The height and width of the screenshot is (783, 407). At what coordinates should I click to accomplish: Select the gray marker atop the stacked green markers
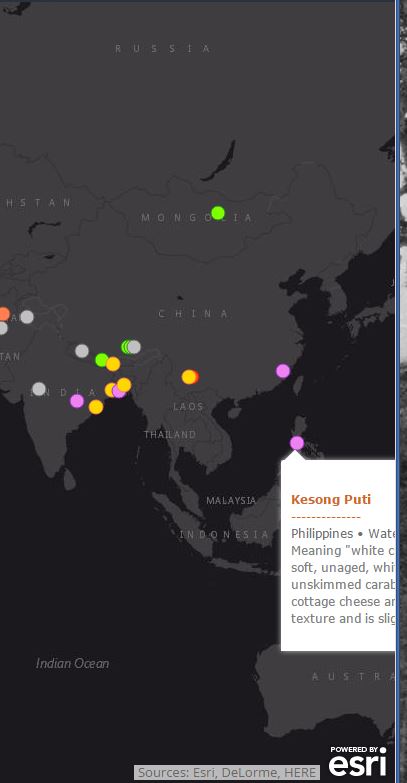(x=134, y=347)
